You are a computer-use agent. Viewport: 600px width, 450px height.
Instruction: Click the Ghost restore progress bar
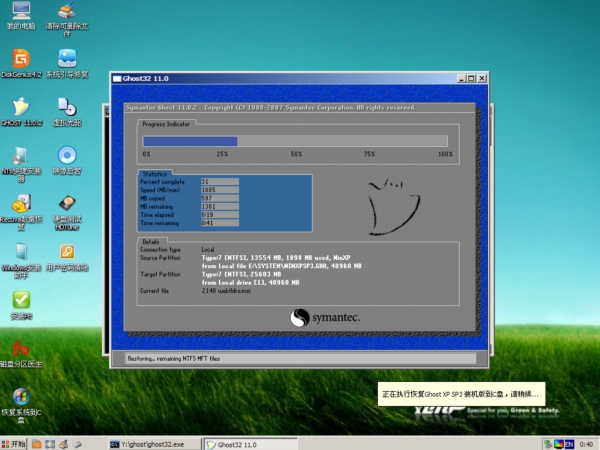[x=295, y=141]
